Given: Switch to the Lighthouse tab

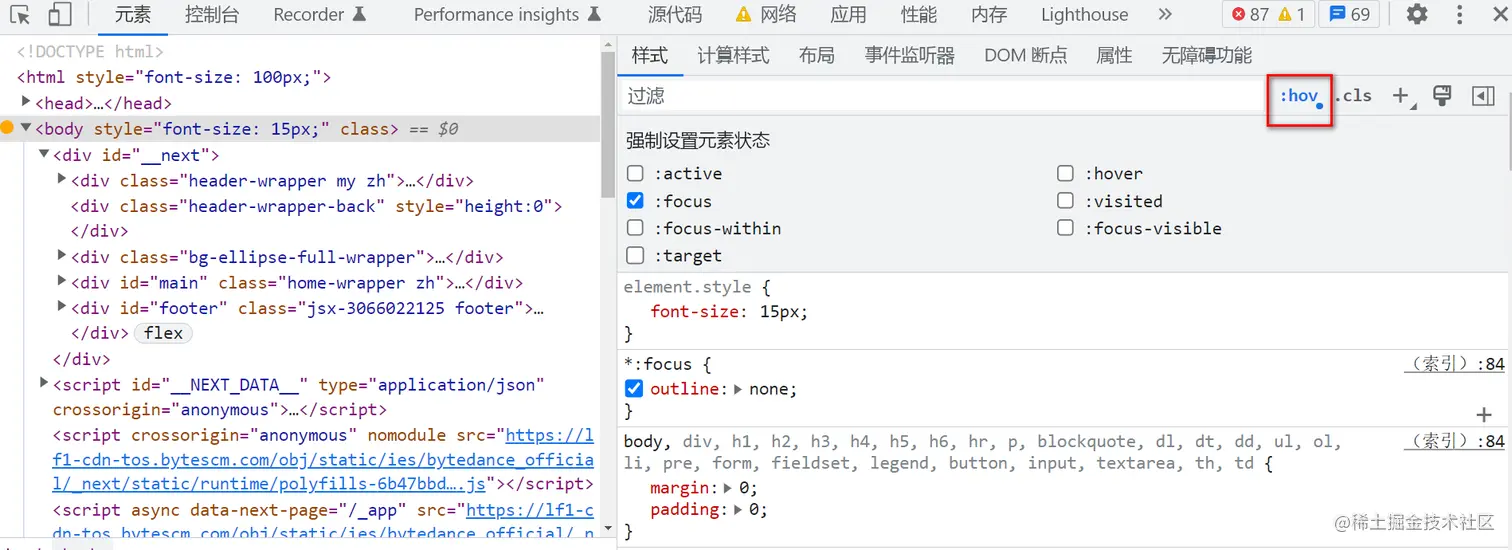Looking at the screenshot, I should [1084, 15].
